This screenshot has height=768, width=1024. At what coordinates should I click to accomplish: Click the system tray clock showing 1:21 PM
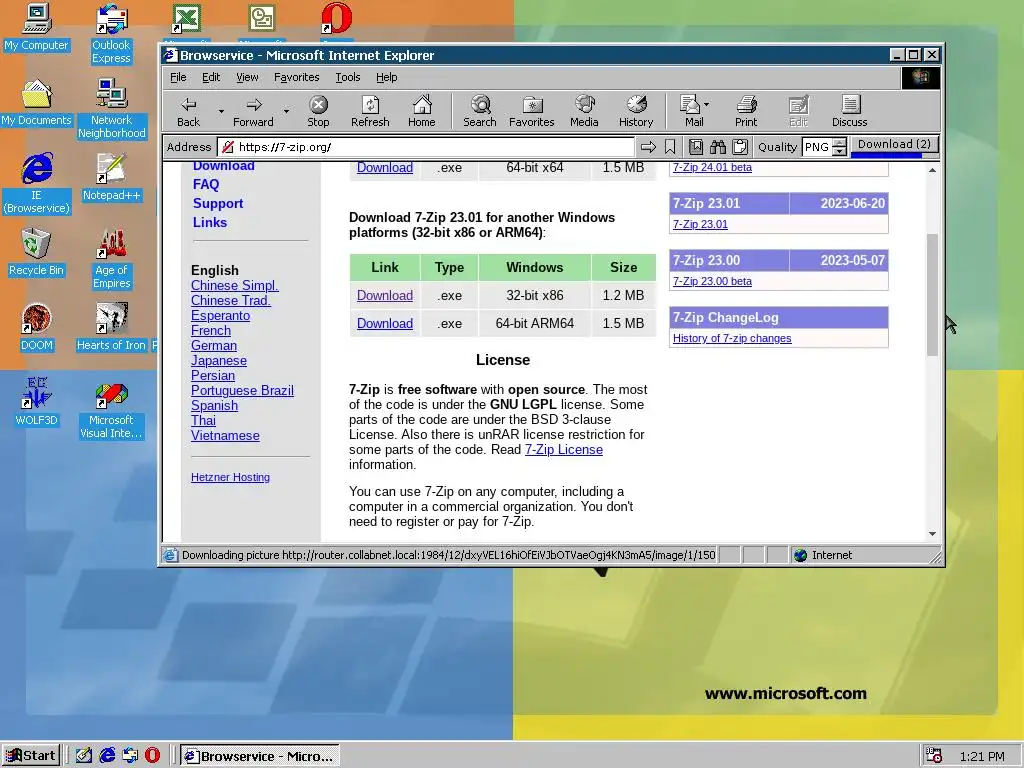tap(982, 756)
